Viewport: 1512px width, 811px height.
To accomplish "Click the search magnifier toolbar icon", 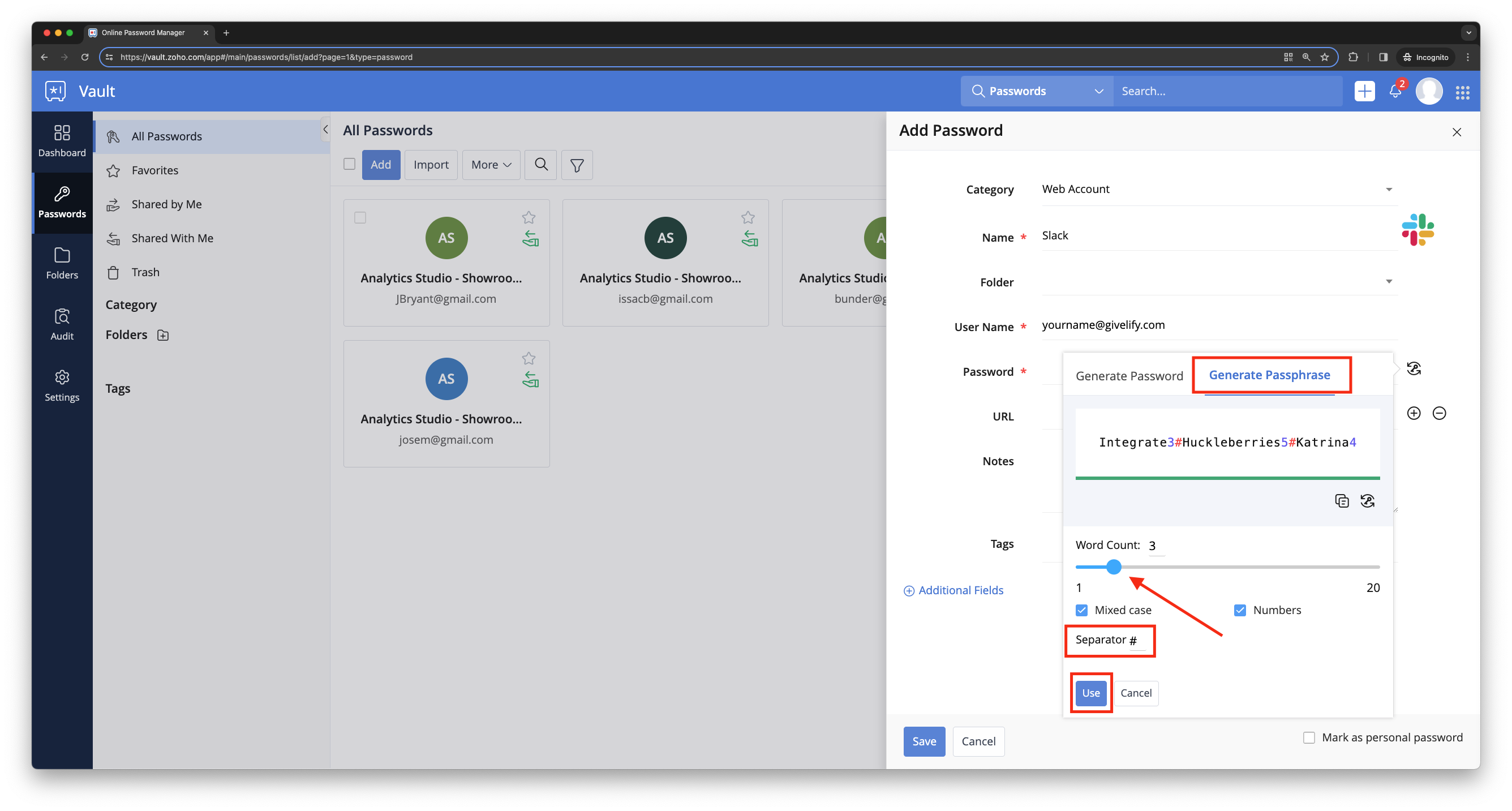I will point(540,165).
